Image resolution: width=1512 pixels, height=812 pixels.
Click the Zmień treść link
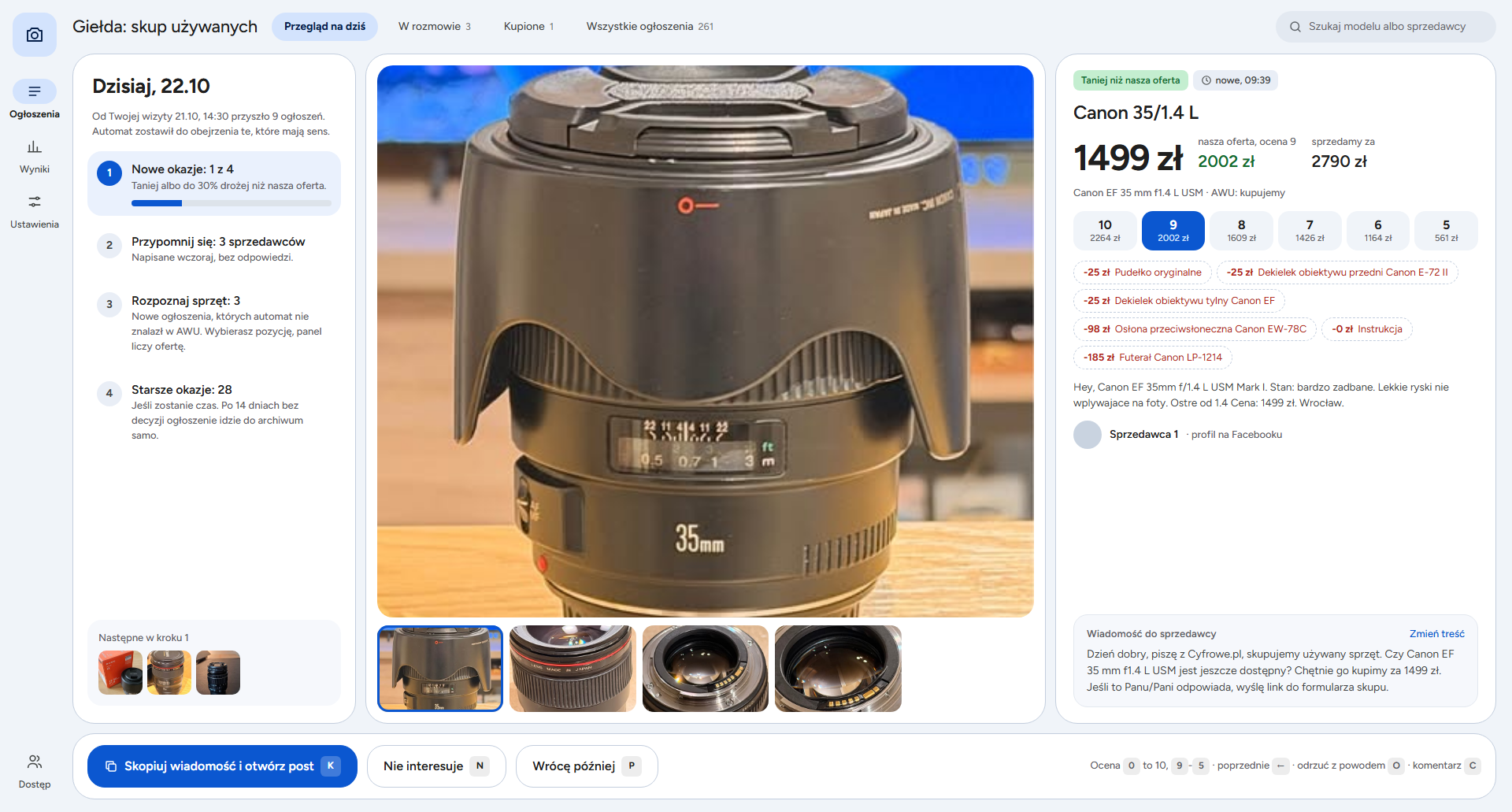pos(1437,634)
